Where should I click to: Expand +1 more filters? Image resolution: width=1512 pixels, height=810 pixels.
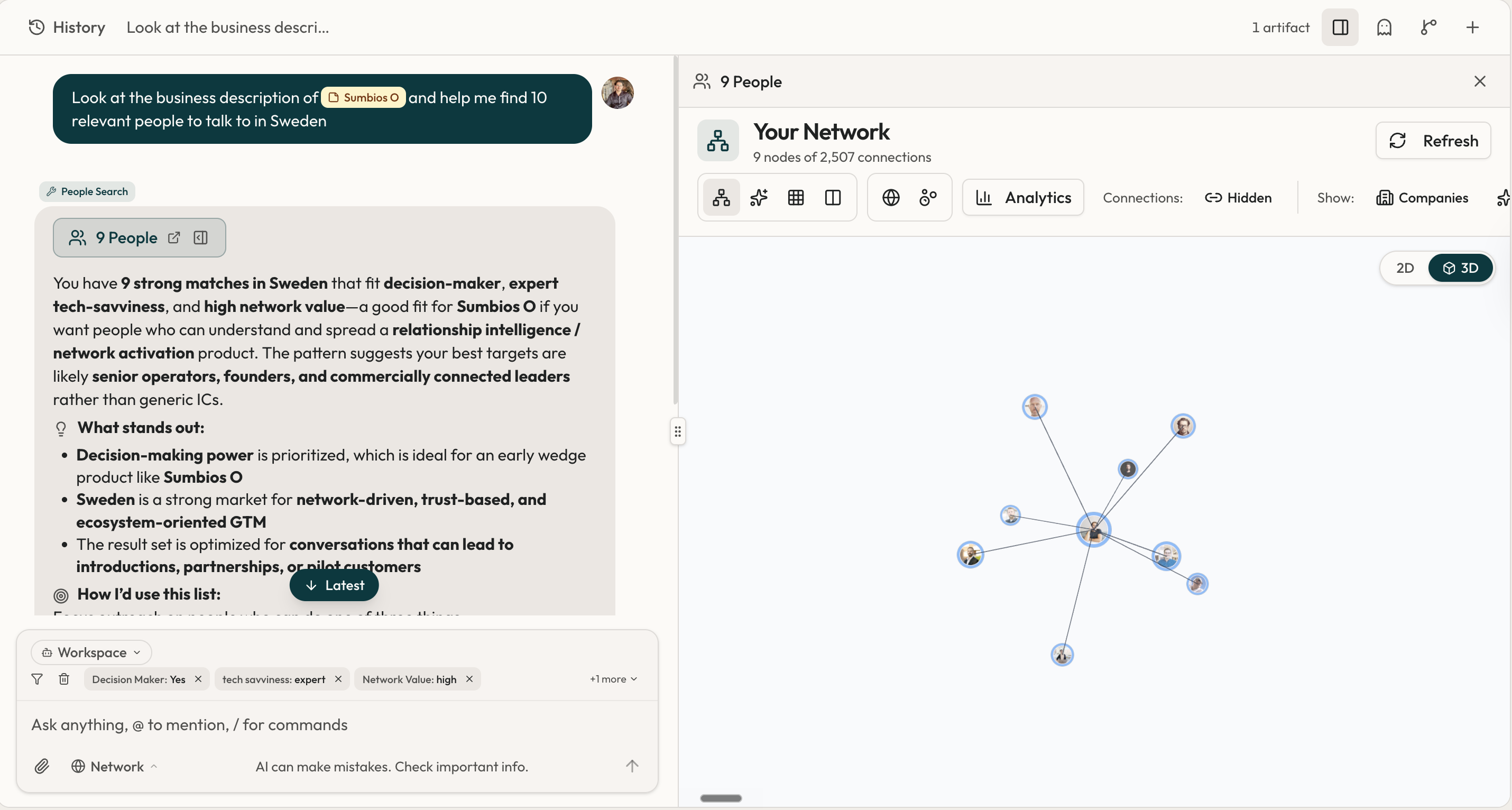613,679
